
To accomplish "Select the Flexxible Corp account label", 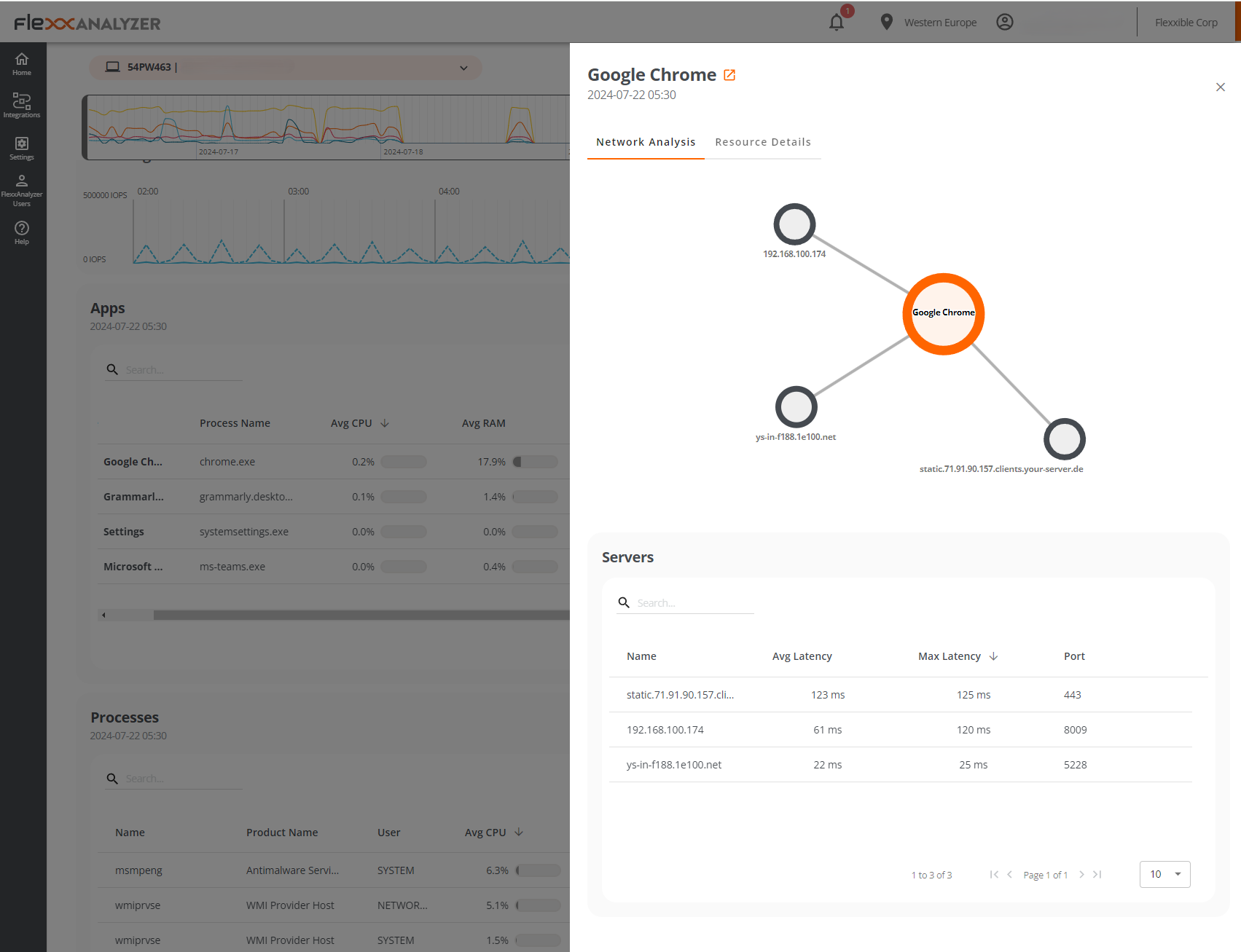I will tap(1186, 22).
